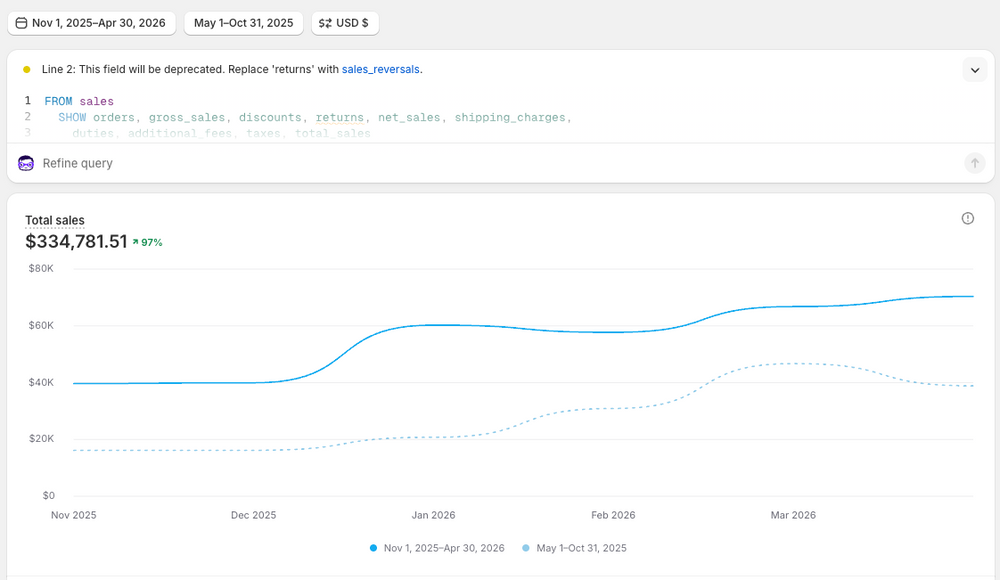Click the 'discounts' field in the query
Image resolution: width=1000 pixels, height=580 pixels.
tap(270, 117)
